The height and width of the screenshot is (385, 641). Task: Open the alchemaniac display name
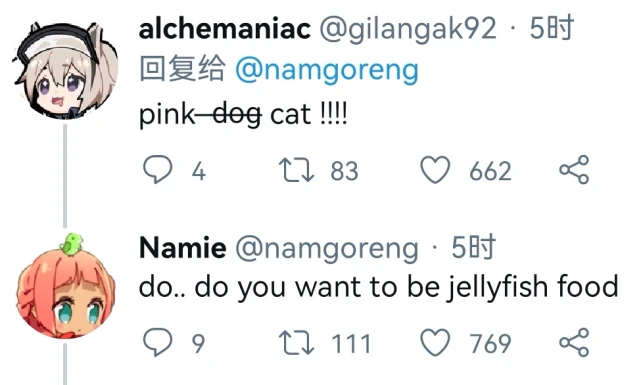coord(224,29)
